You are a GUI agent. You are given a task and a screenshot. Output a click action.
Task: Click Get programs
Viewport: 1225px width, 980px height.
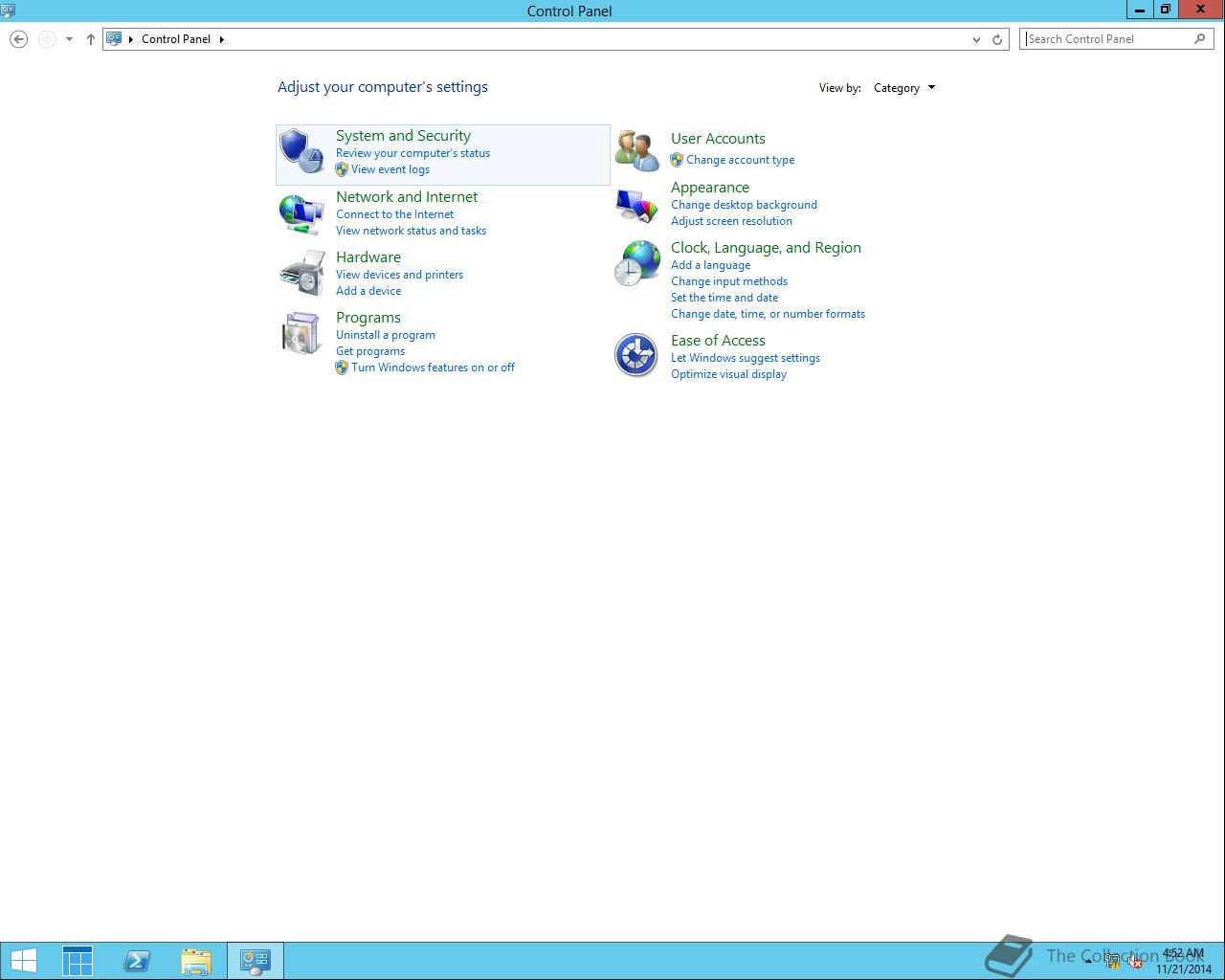click(x=370, y=351)
